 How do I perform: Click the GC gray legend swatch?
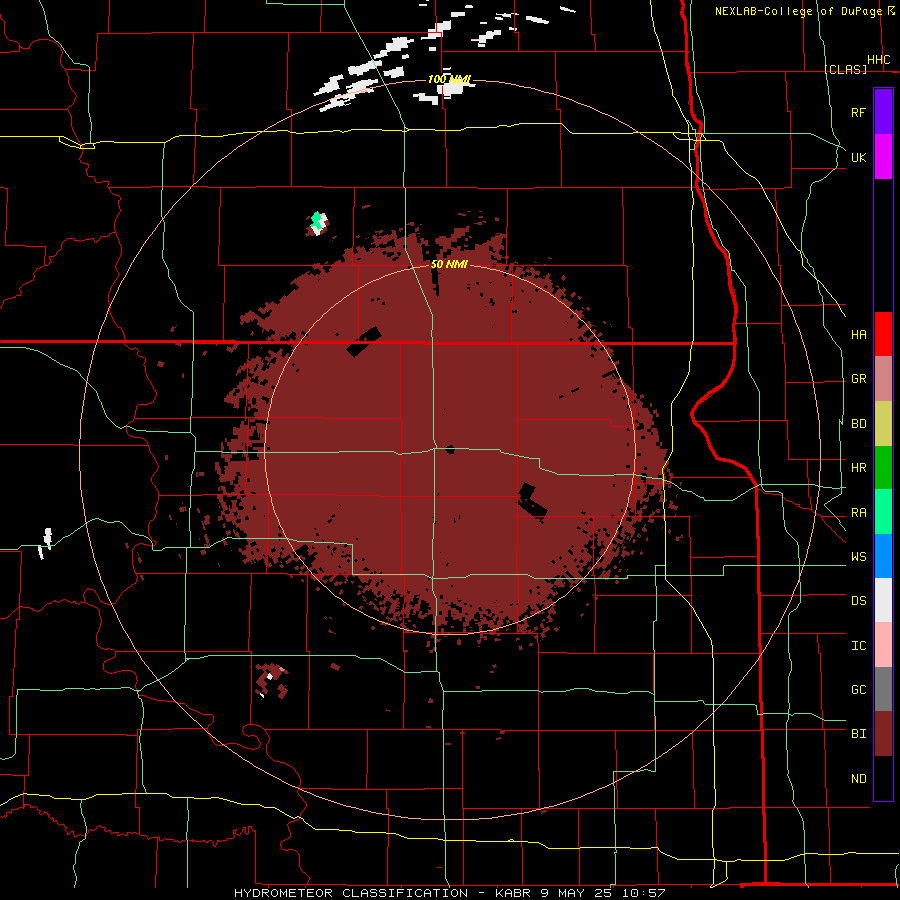point(883,689)
